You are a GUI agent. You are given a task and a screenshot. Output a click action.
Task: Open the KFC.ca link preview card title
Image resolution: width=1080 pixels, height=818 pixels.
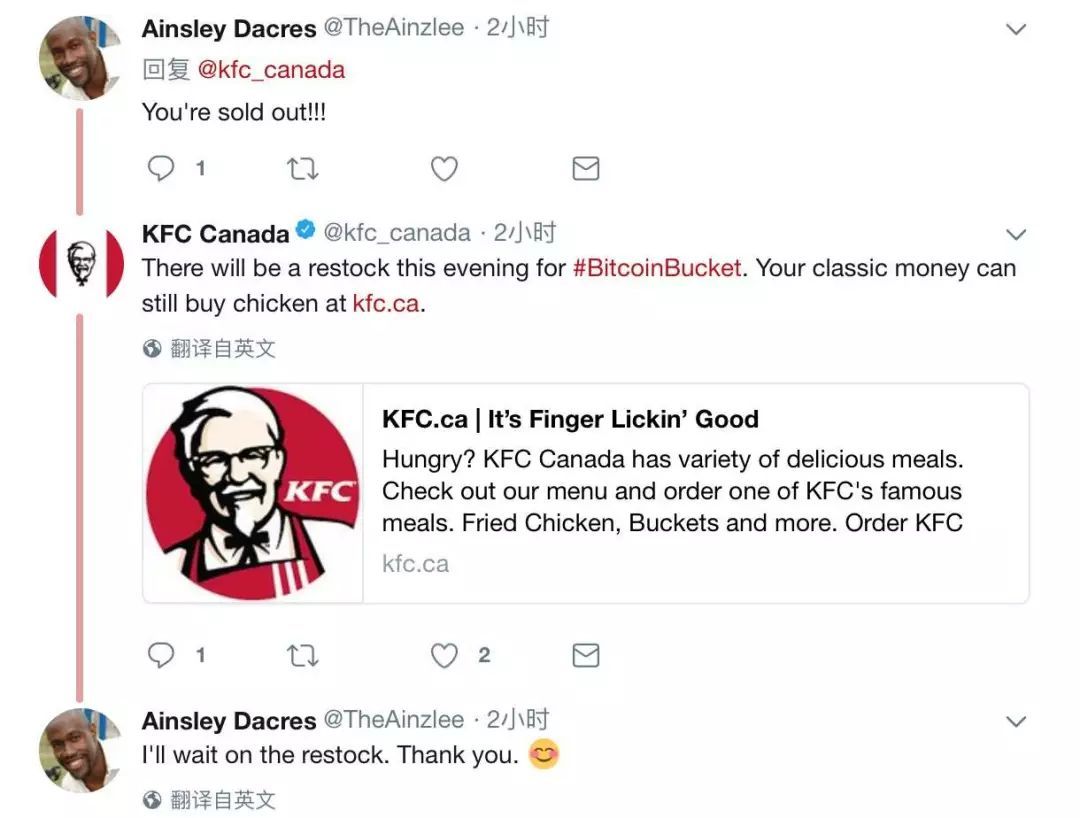point(570,419)
